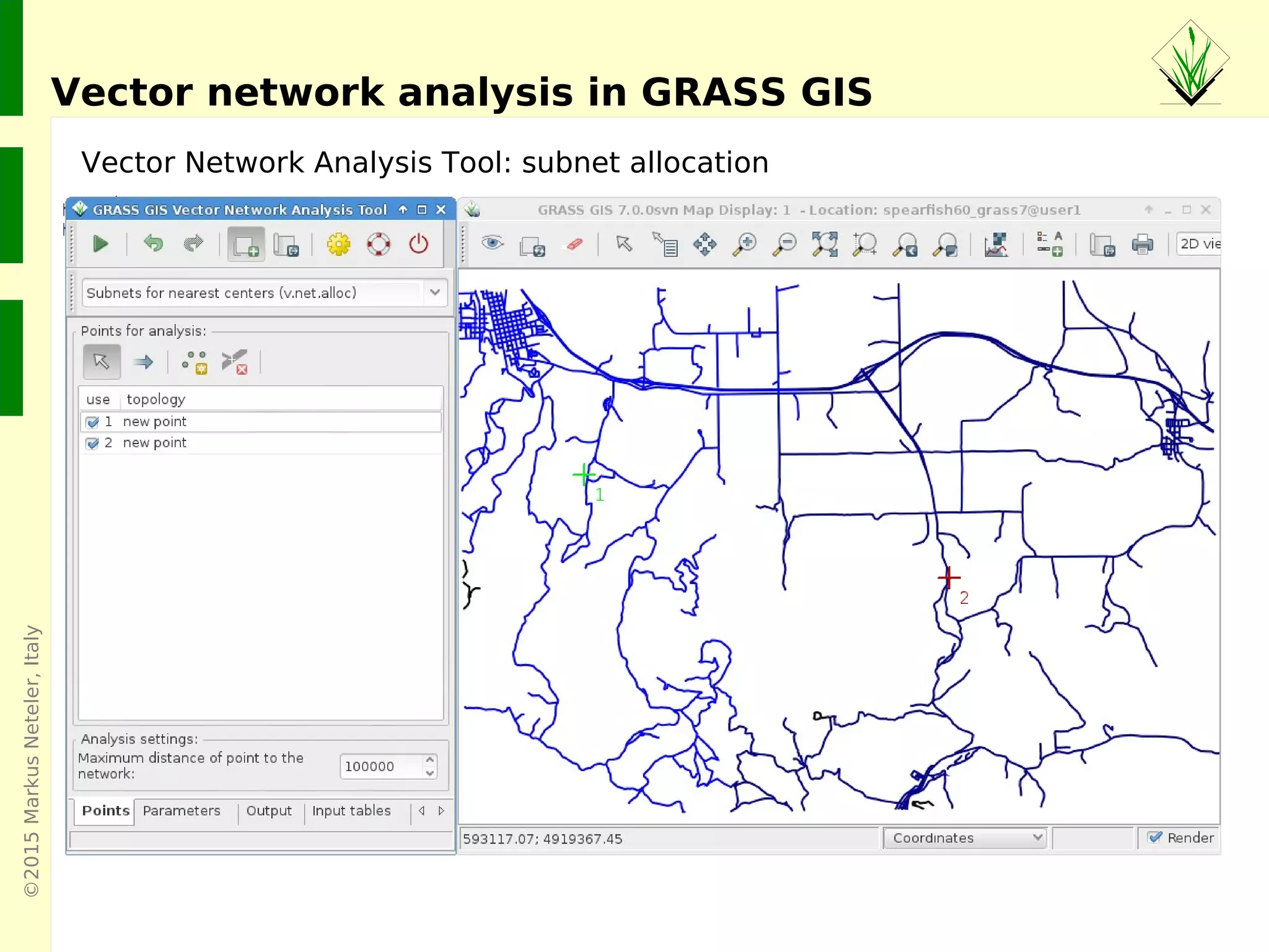This screenshot has width=1269, height=952.
Task: Switch to the Output tab
Action: [x=269, y=811]
